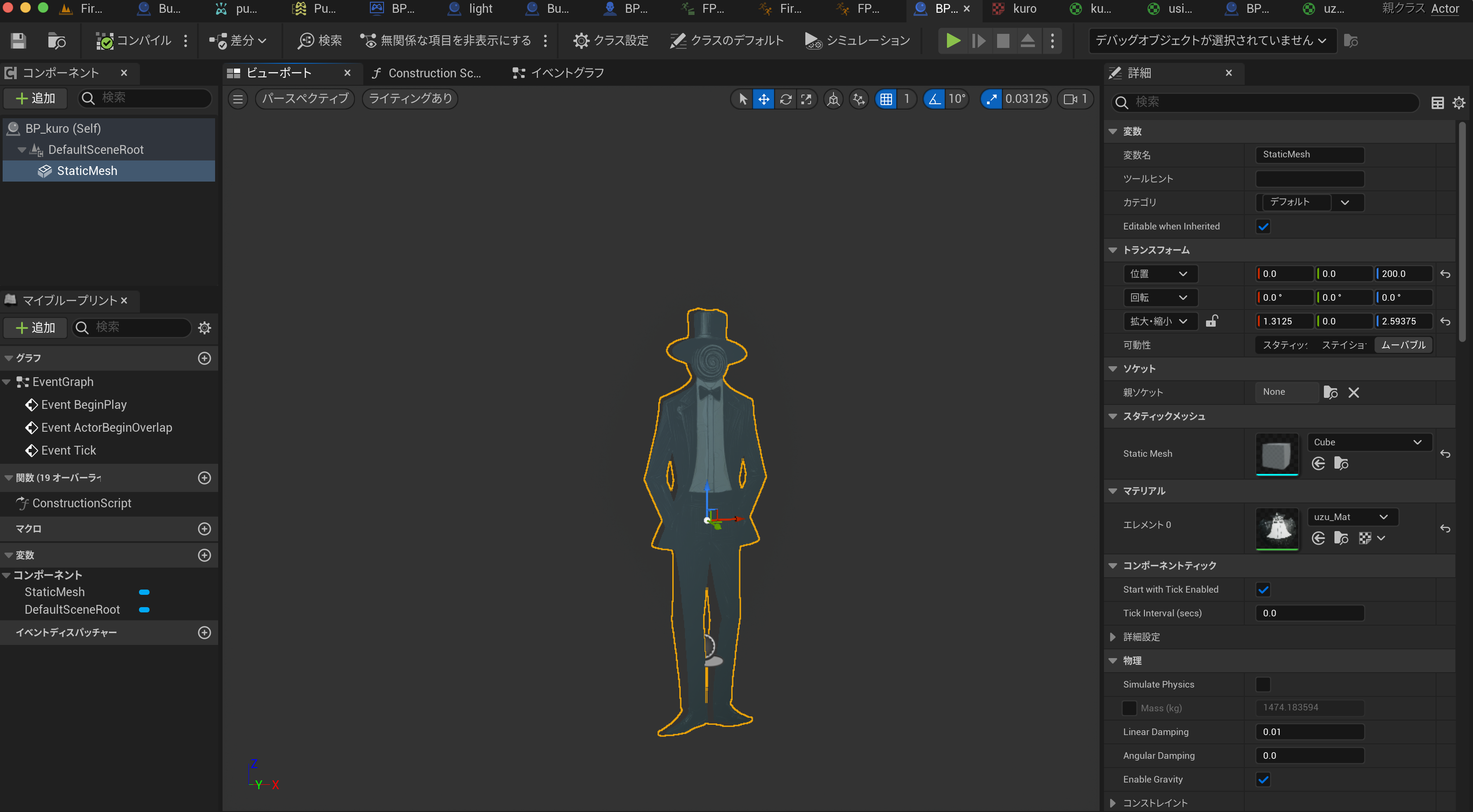
Task: Select the scale gizmo tool in viewport
Action: pos(806,99)
